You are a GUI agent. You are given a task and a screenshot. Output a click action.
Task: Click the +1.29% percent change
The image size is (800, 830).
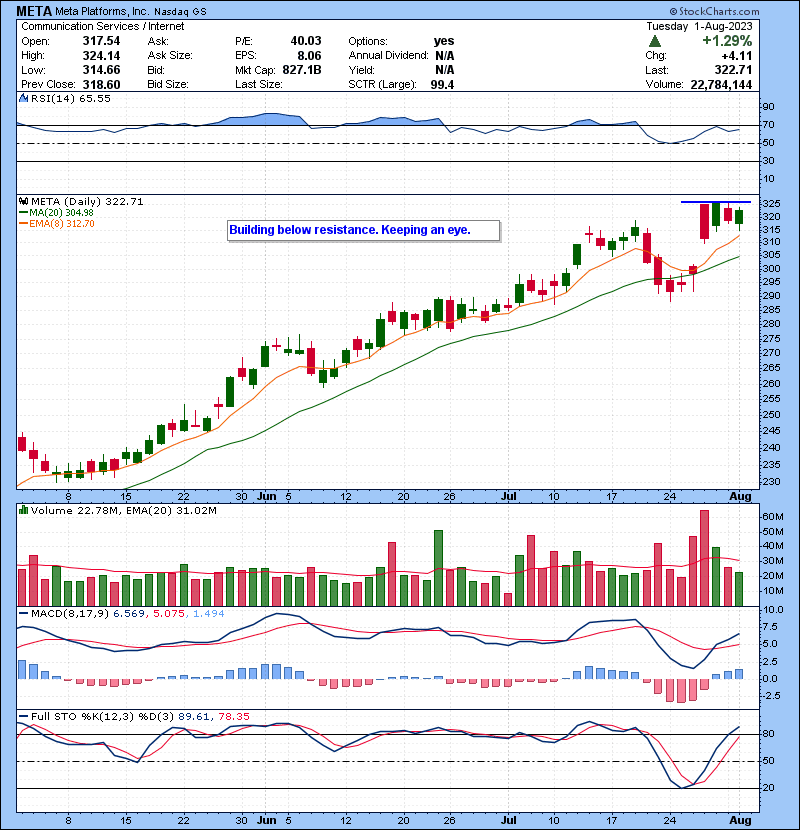coord(727,41)
